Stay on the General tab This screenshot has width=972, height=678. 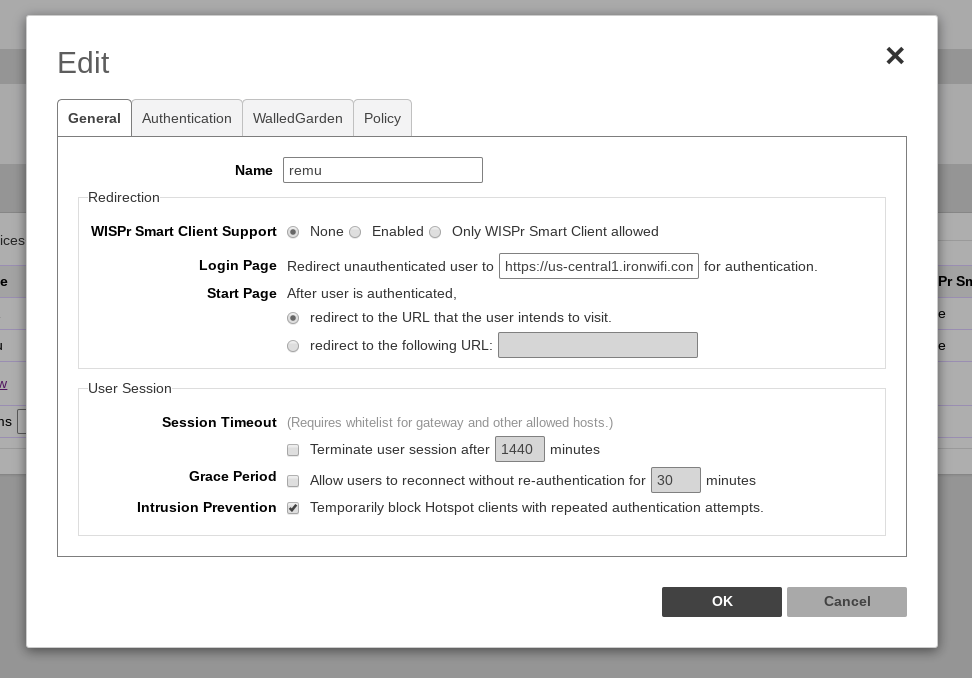(x=94, y=118)
